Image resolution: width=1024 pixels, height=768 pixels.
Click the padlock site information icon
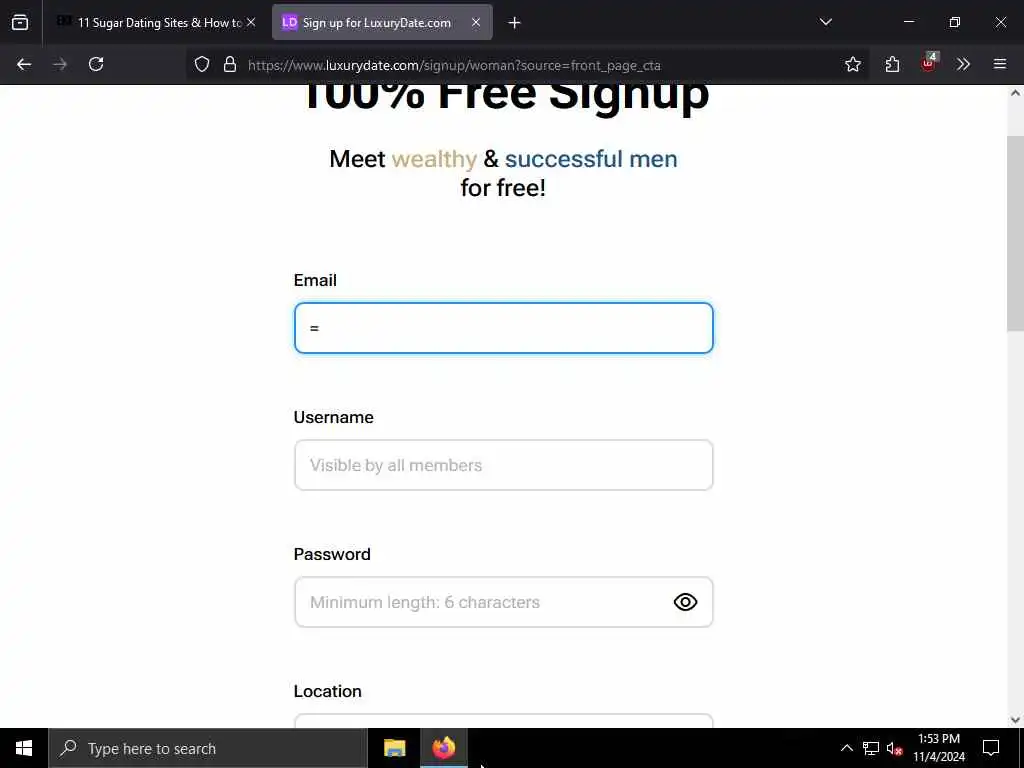coord(230,64)
